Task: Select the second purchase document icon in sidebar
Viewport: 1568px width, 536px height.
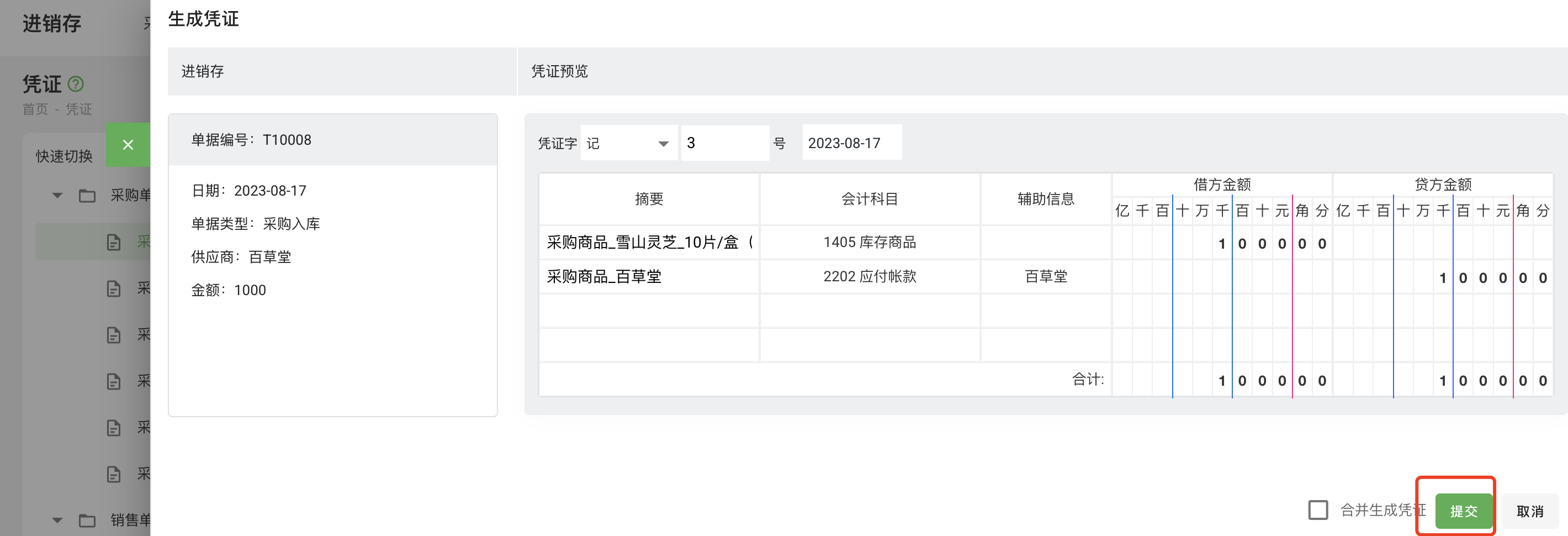Action: tap(114, 288)
